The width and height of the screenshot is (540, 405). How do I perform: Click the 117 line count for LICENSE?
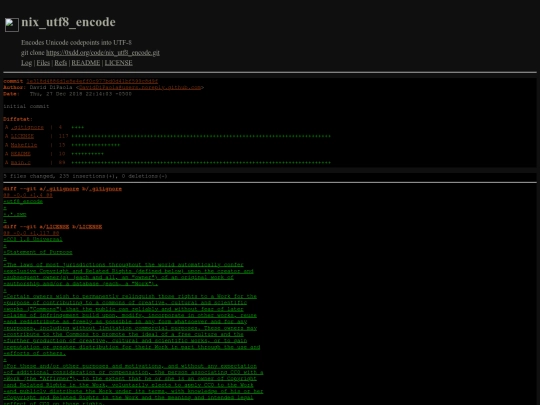[63, 136]
